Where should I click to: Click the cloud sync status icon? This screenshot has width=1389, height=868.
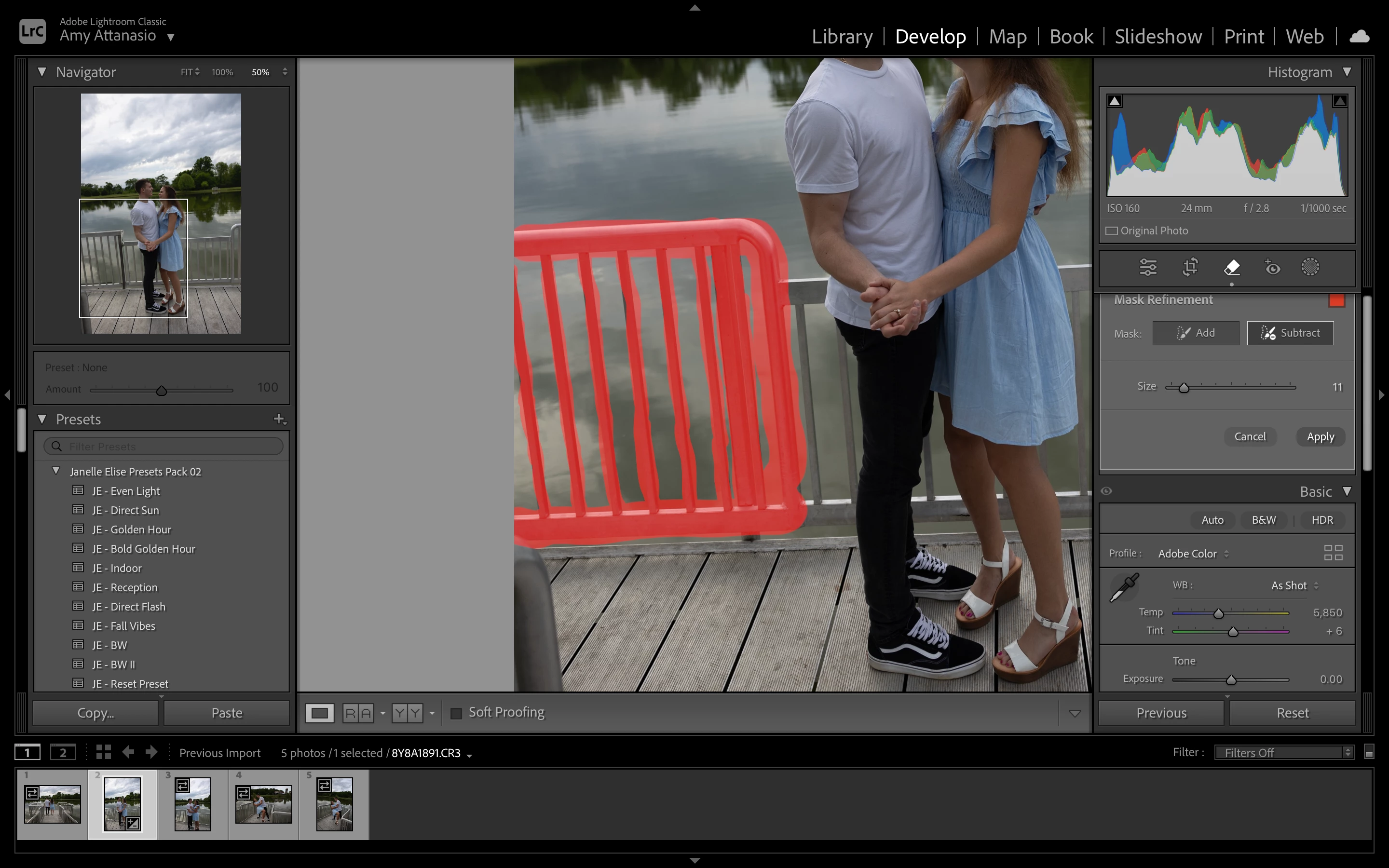click(1359, 37)
